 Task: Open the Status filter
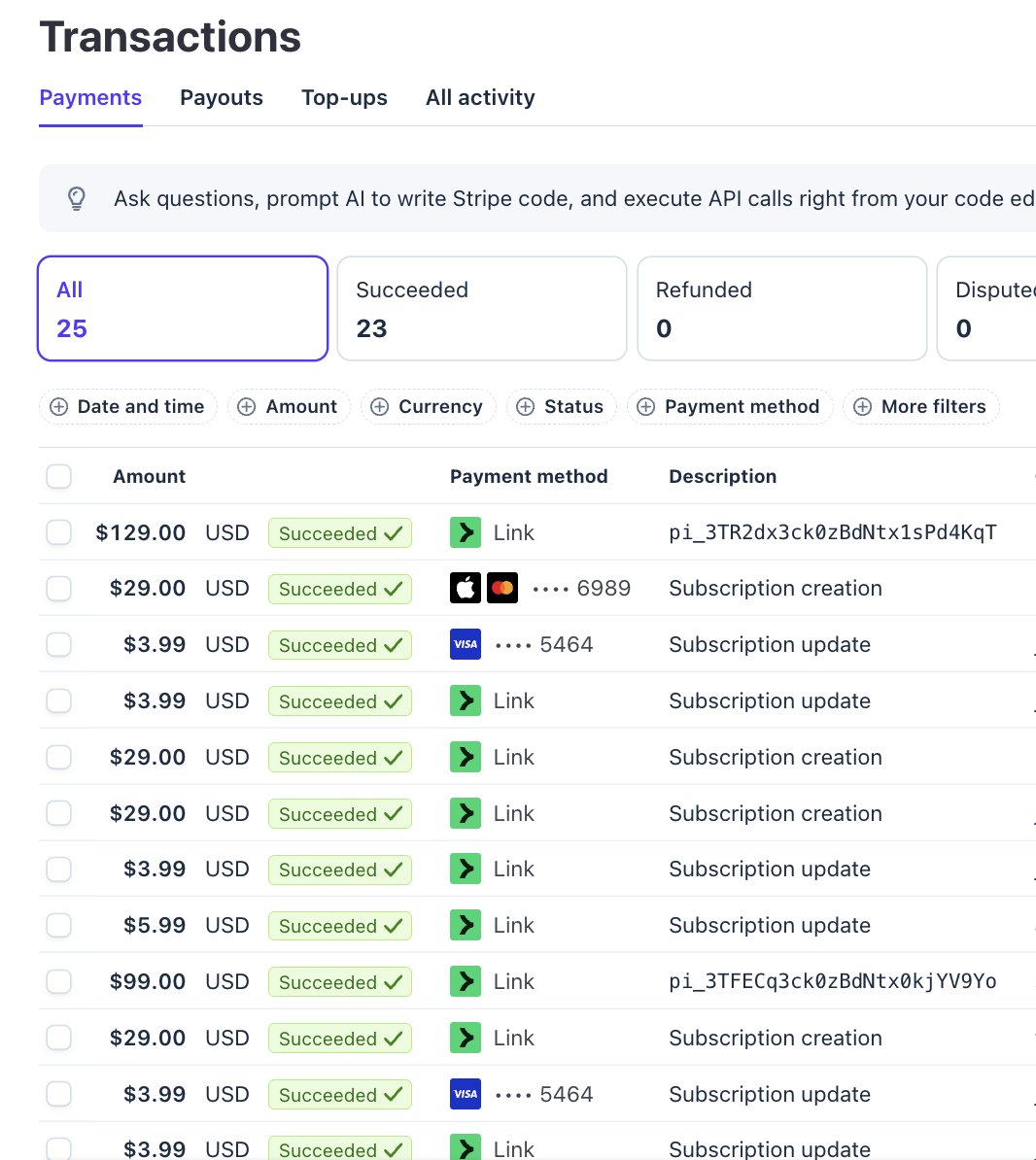point(562,407)
